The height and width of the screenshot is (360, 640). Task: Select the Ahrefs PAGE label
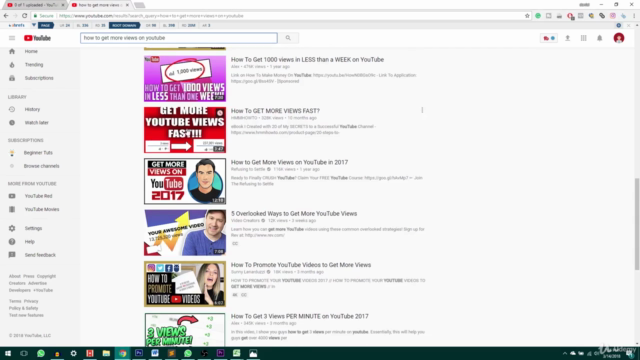coord(45,25)
